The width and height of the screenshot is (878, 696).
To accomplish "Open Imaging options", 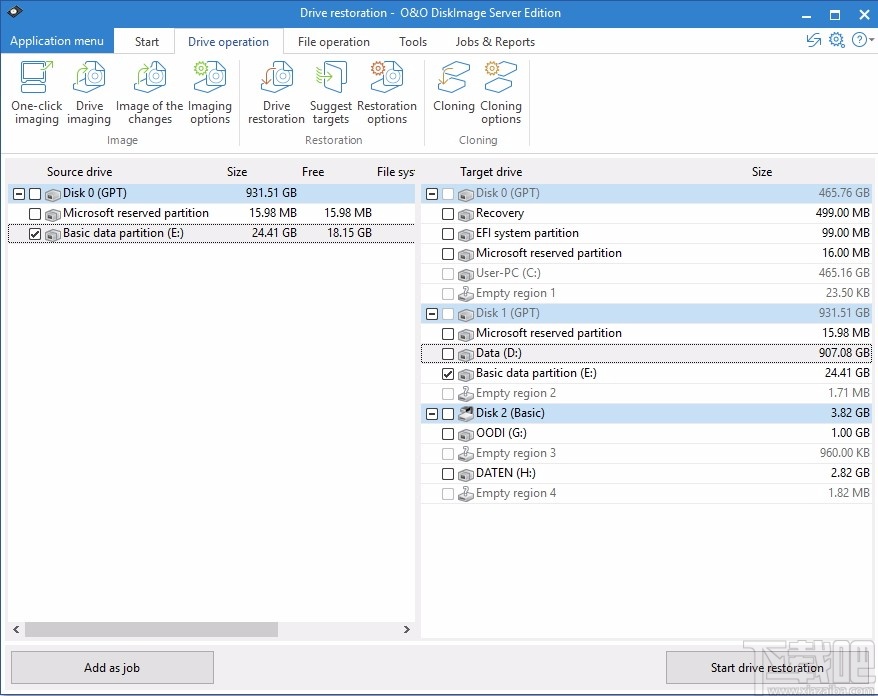I will point(209,90).
